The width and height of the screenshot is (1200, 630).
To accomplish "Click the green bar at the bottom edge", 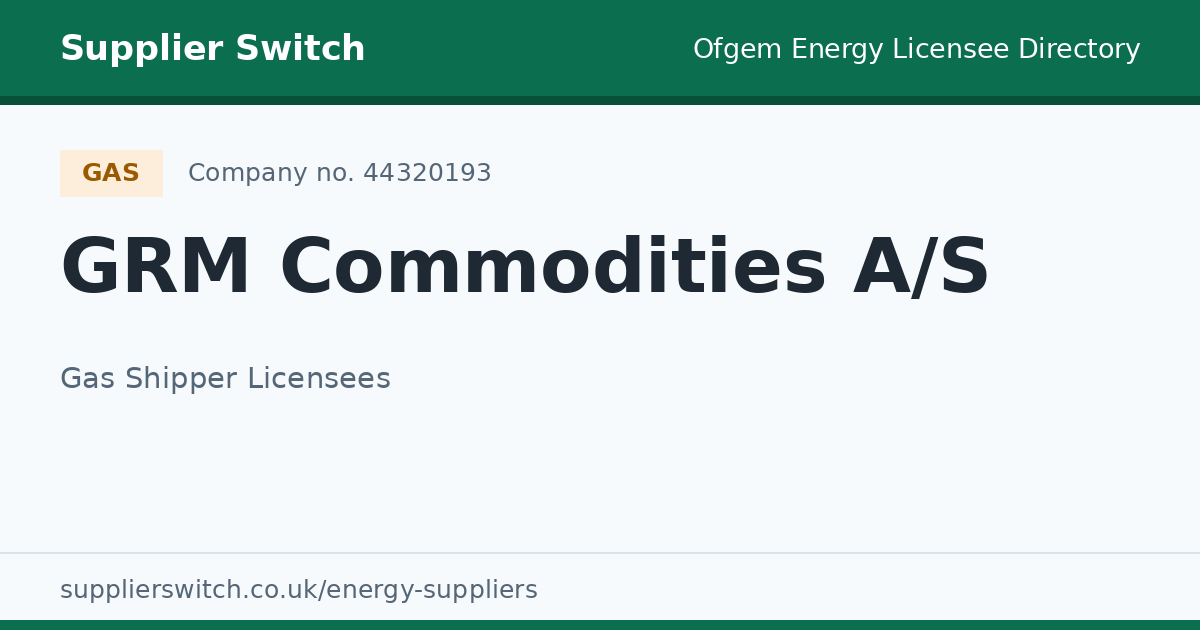I will pyautogui.click(x=600, y=625).
